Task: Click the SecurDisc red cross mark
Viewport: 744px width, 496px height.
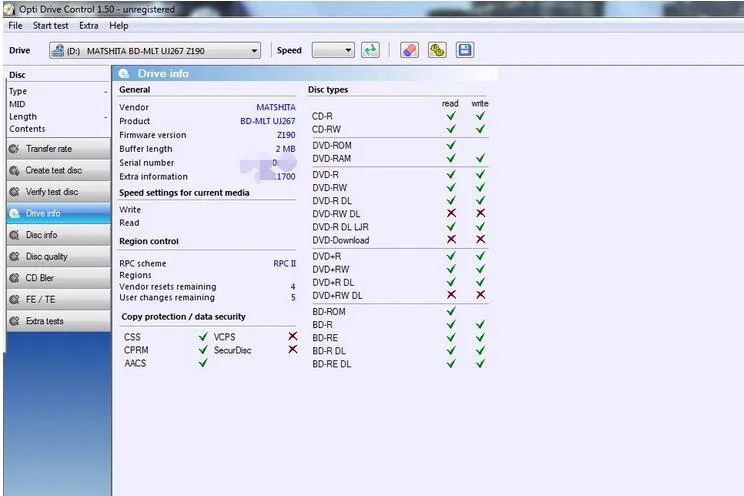Action: [x=293, y=349]
